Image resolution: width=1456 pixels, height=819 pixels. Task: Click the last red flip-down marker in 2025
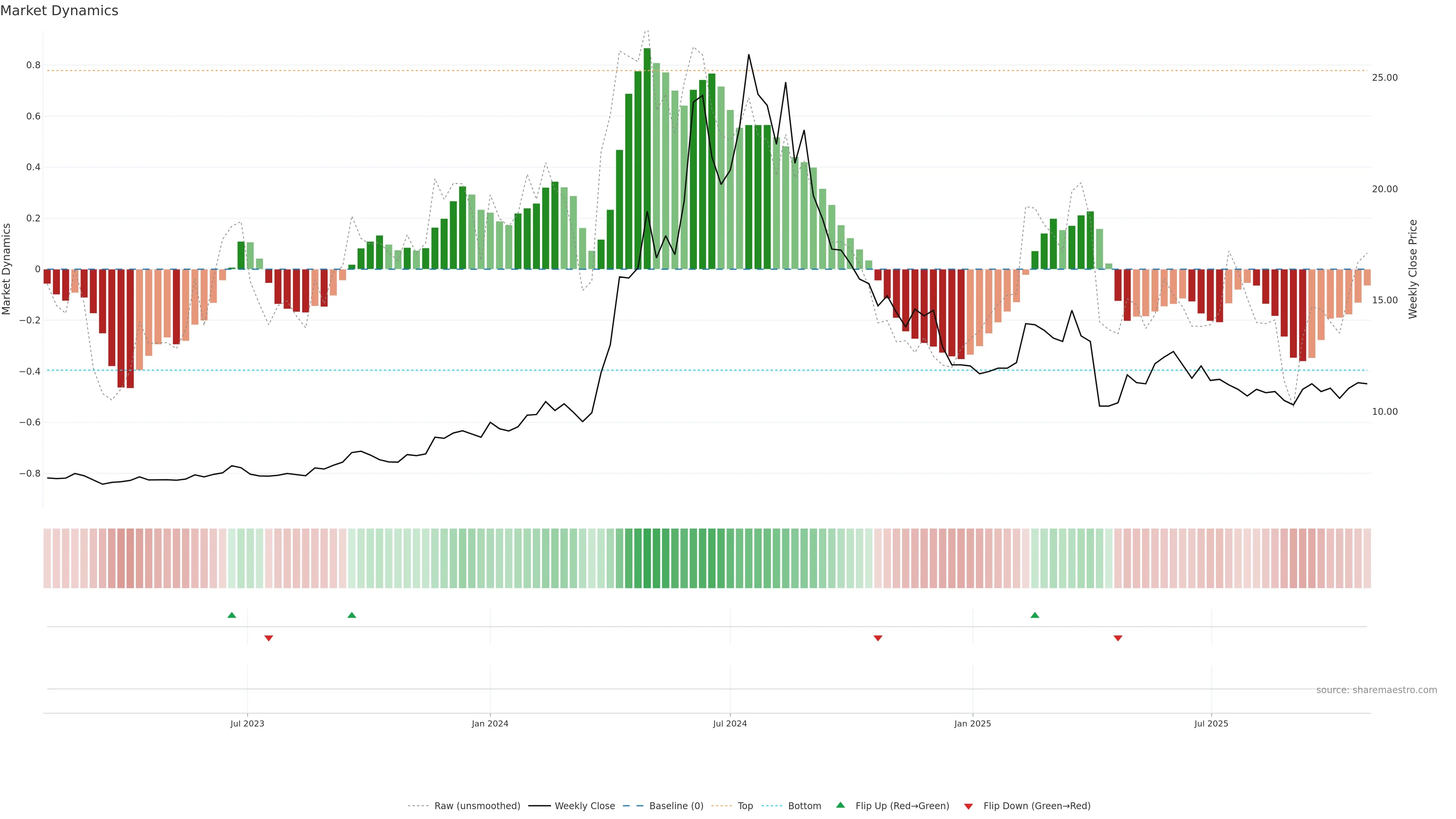click(x=1117, y=638)
